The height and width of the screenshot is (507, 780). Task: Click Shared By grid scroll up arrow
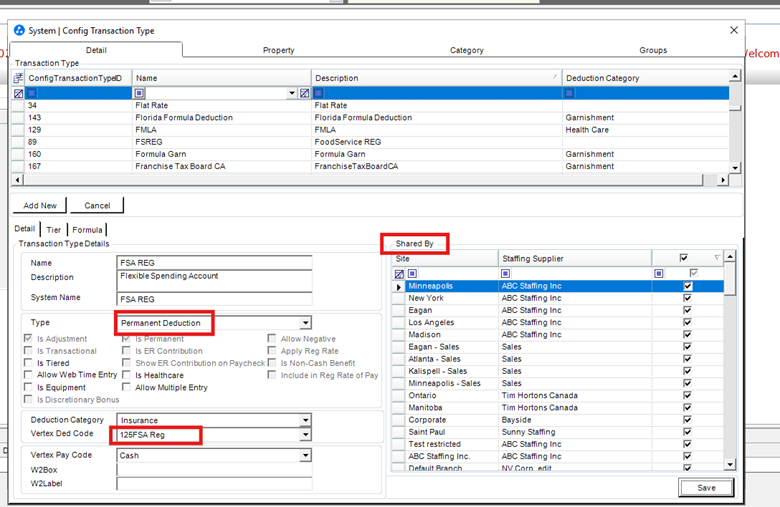point(730,257)
